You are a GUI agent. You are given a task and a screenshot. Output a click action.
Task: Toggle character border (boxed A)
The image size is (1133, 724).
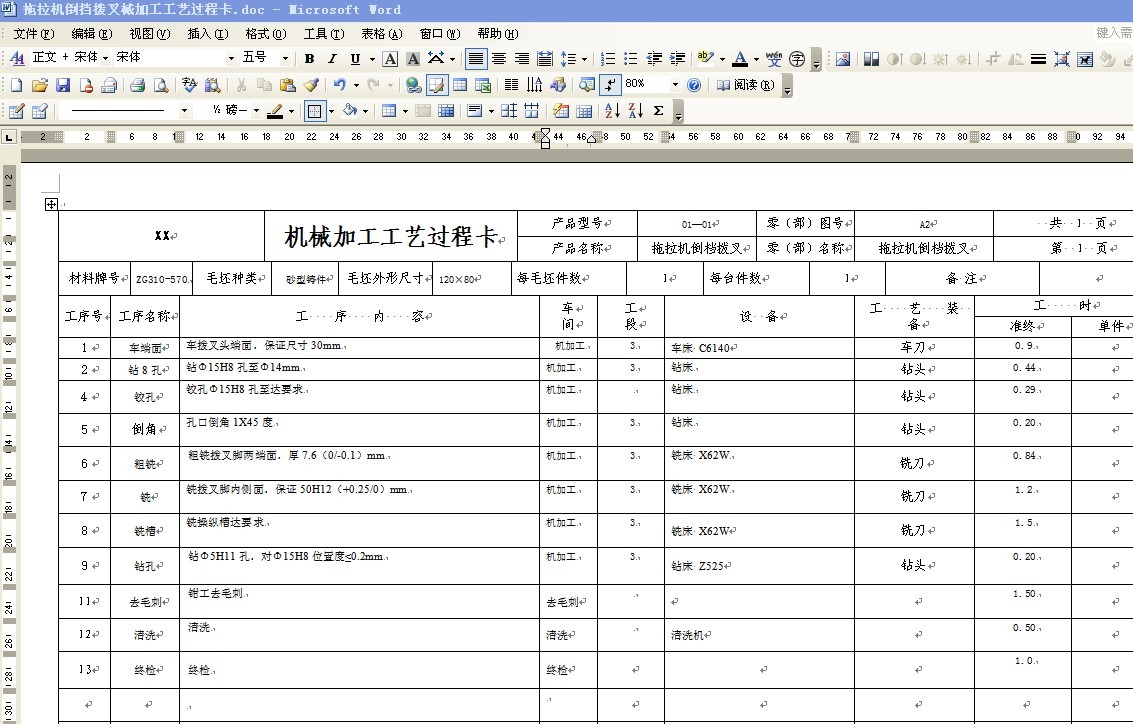[x=390, y=59]
